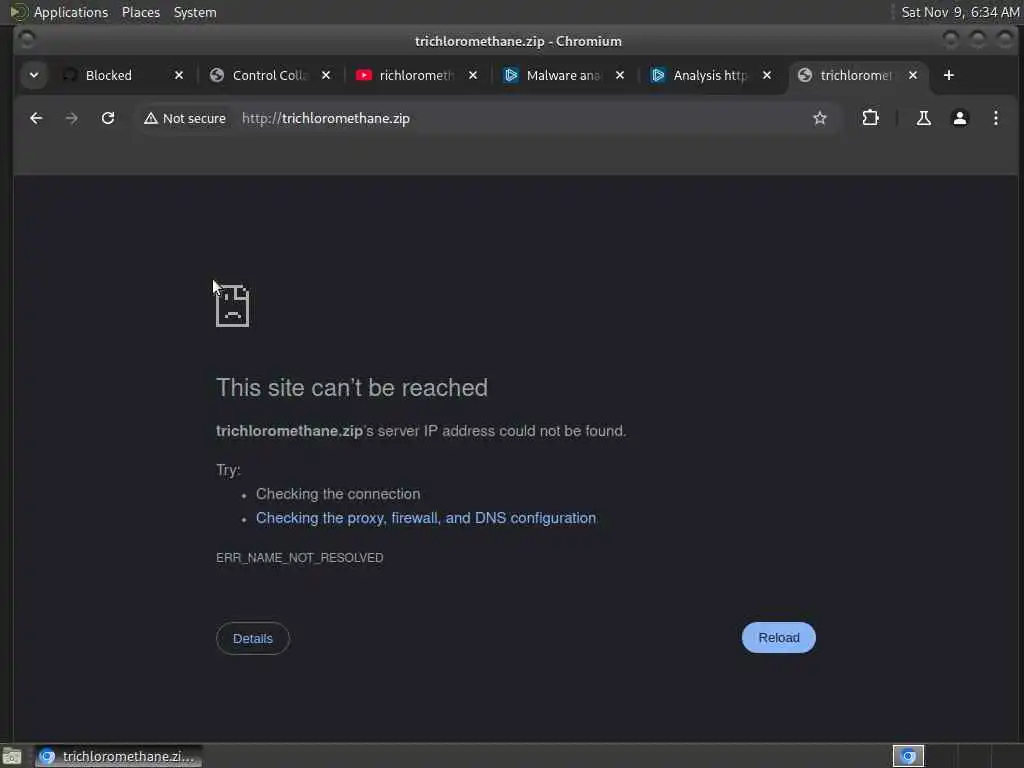Bookmark this page with the star icon
This screenshot has width=1024, height=768.
[x=820, y=118]
